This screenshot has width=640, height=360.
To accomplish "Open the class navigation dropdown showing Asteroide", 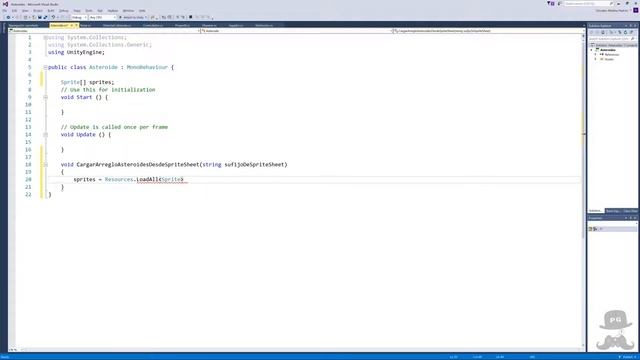I will click(x=296, y=31).
